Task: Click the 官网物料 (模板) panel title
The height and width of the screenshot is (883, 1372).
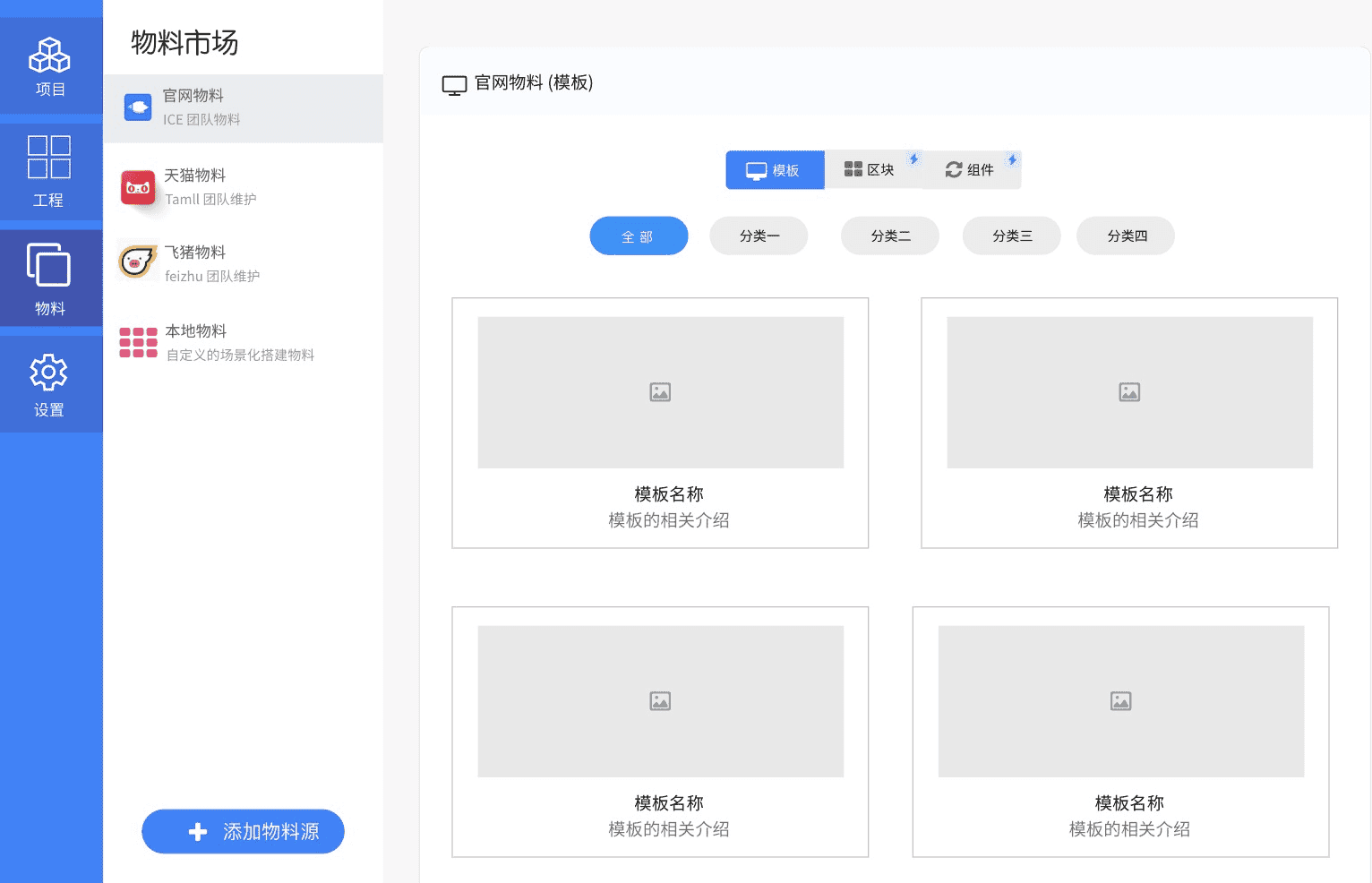Action: 534,83
